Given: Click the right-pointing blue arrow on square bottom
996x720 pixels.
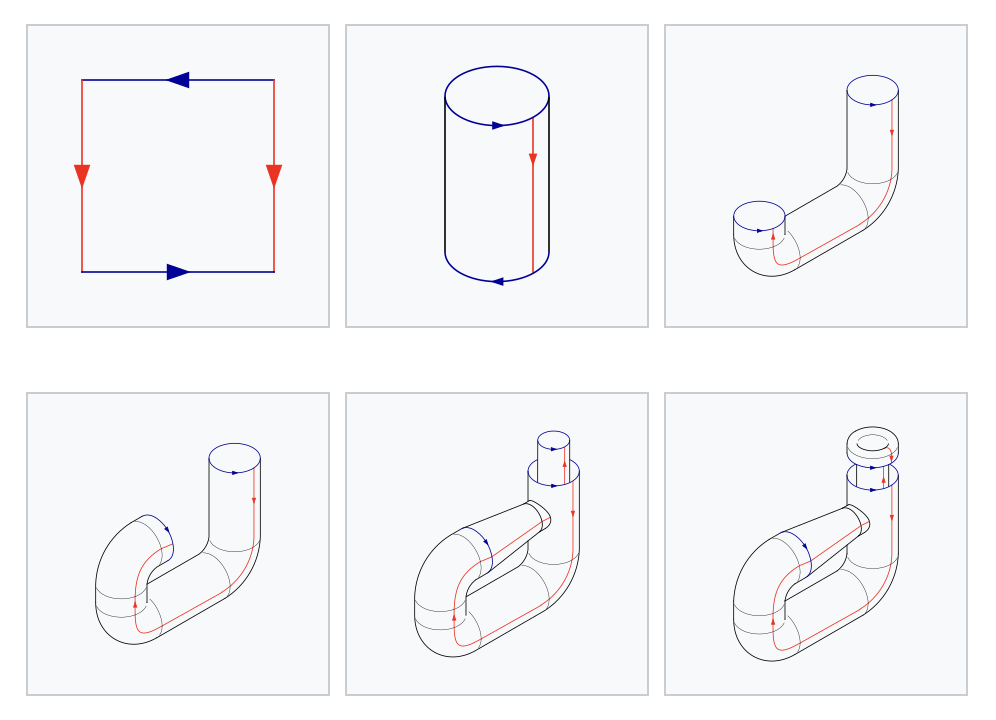Looking at the screenshot, I should click(178, 272).
